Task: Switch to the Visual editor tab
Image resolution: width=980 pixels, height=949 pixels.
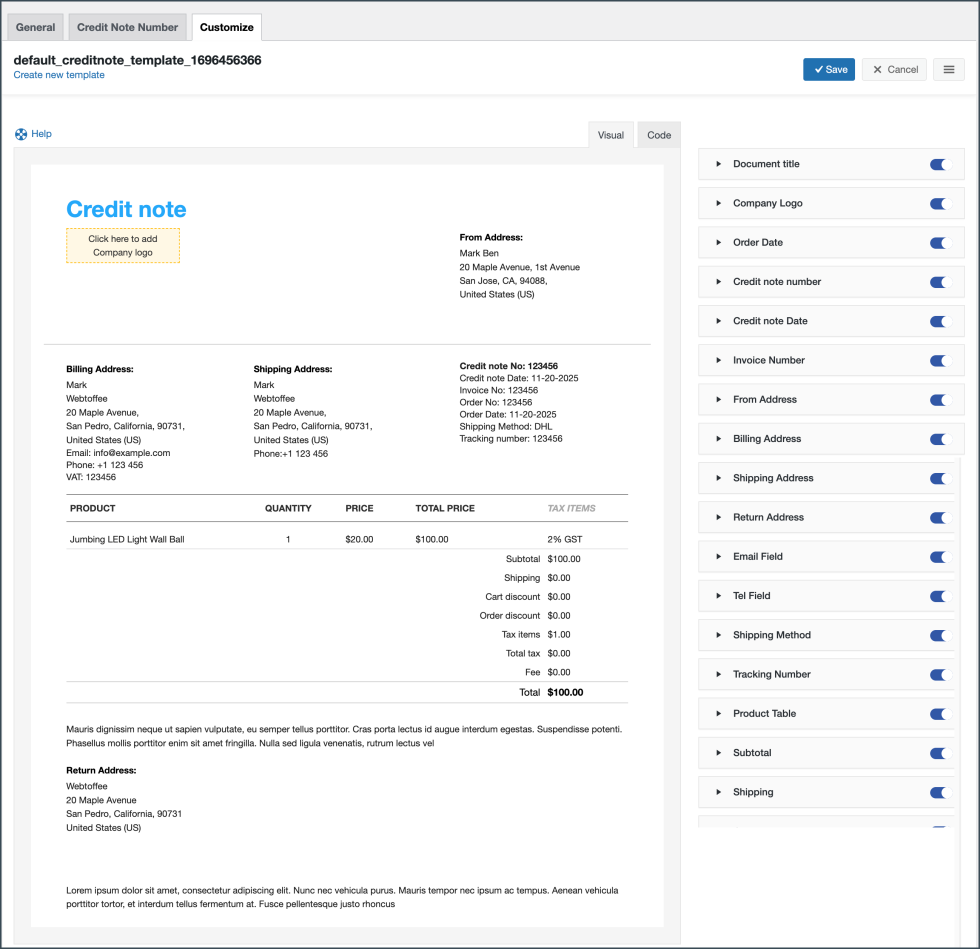Action: click(x=611, y=135)
